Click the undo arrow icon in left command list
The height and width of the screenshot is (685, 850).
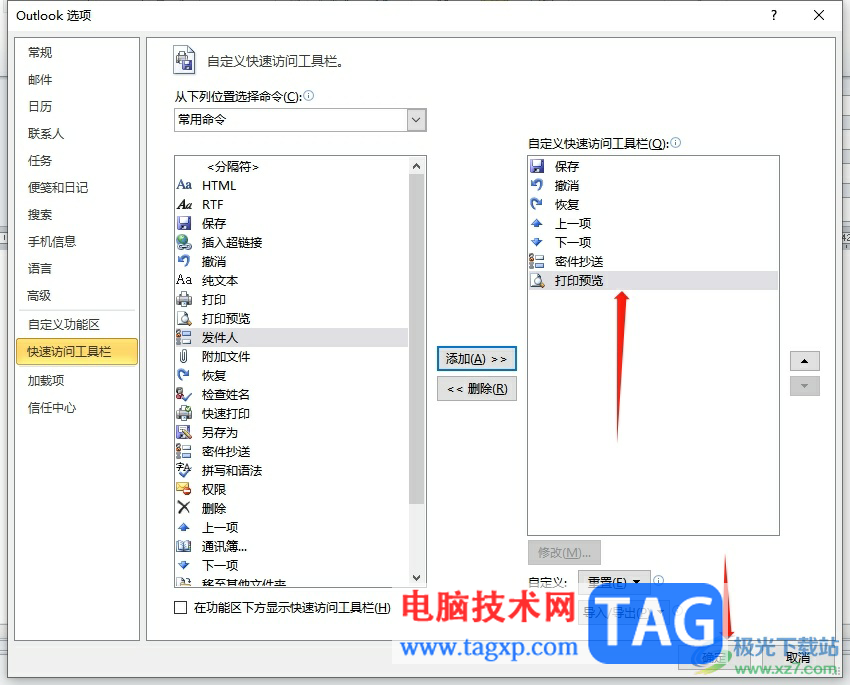[184, 261]
